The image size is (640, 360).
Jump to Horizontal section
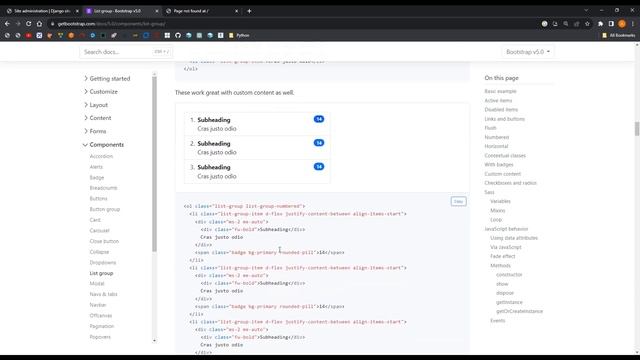496,146
